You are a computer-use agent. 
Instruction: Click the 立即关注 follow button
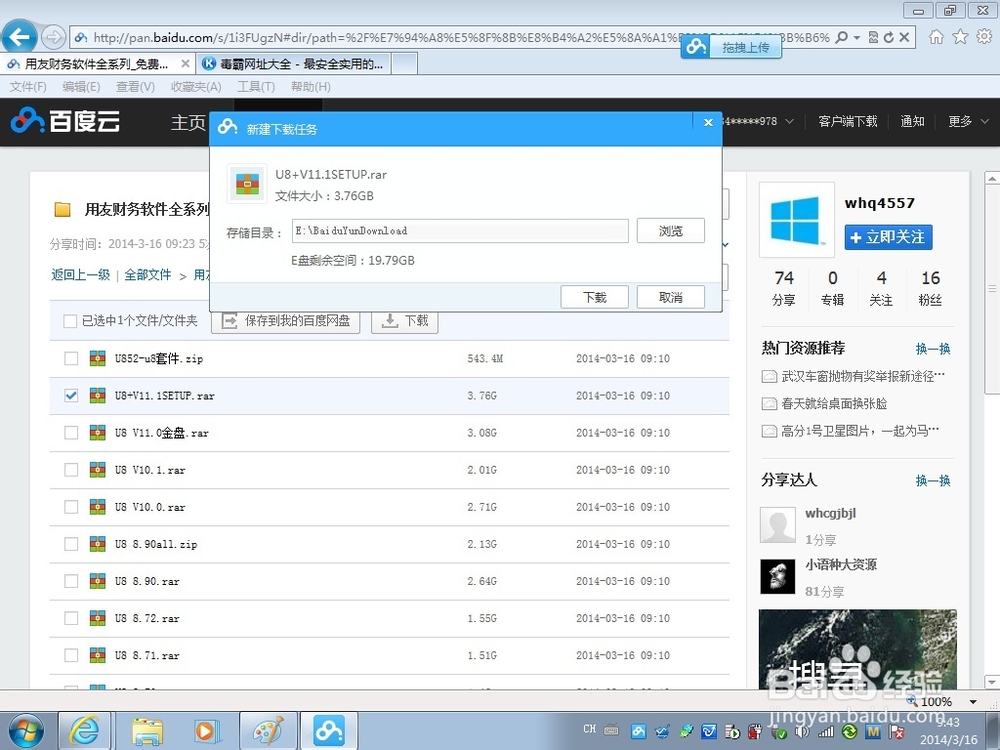[888, 237]
